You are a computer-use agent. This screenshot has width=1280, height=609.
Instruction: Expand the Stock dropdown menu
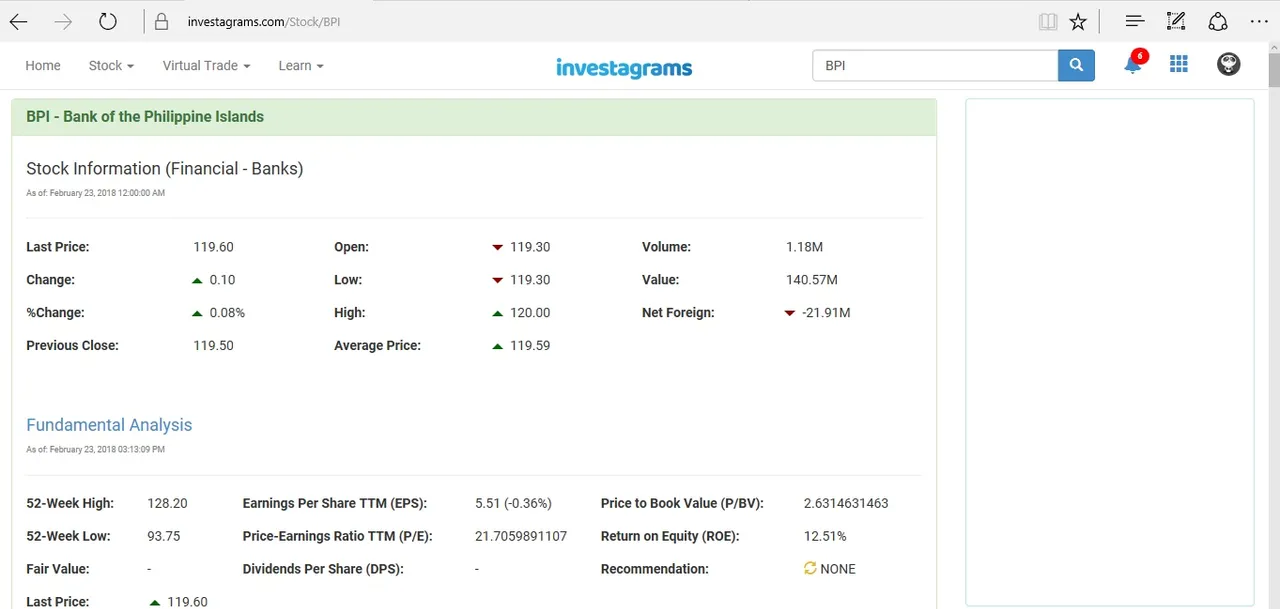point(111,65)
